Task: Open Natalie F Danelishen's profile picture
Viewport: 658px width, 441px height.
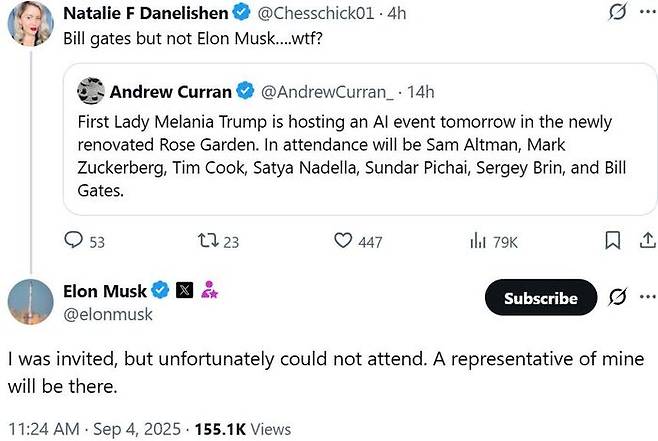Action: pos(31,23)
